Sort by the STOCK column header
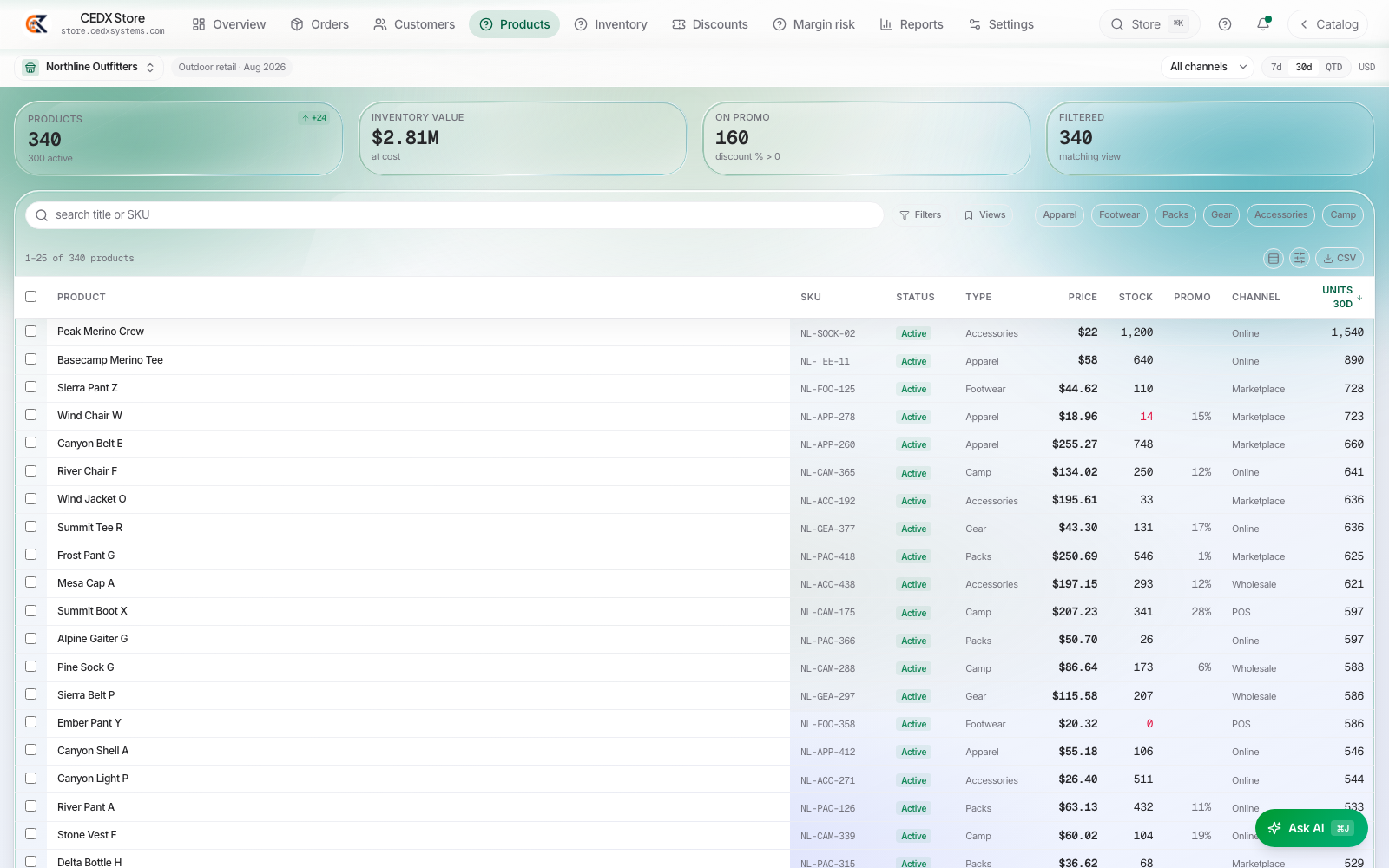 click(1136, 297)
